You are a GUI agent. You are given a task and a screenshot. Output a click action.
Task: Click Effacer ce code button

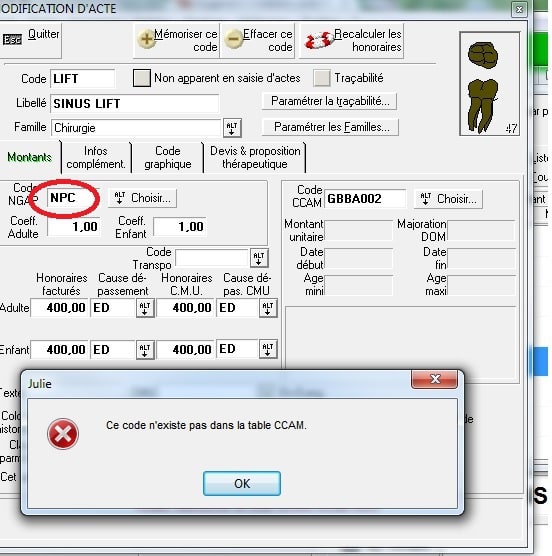tap(258, 40)
